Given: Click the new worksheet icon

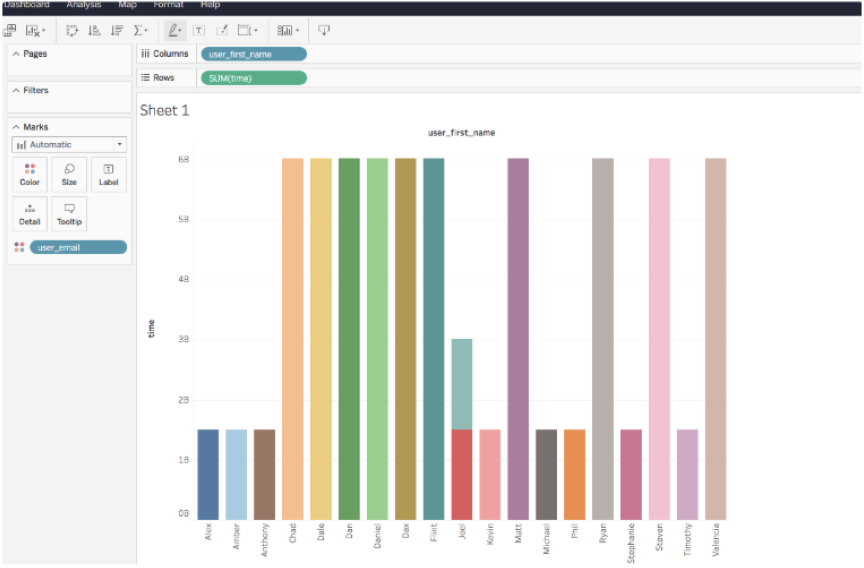Looking at the screenshot, I should pos(11,30).
